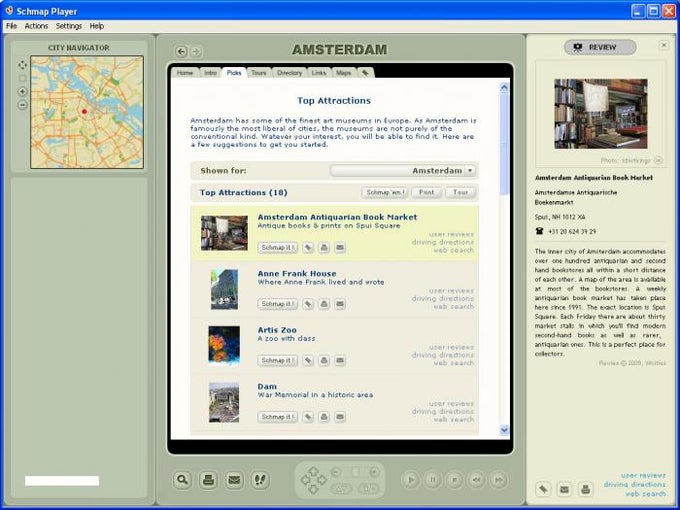Click the REVIEW button in right panel
The width and height of the screenshot is (680, 510).
600,47
